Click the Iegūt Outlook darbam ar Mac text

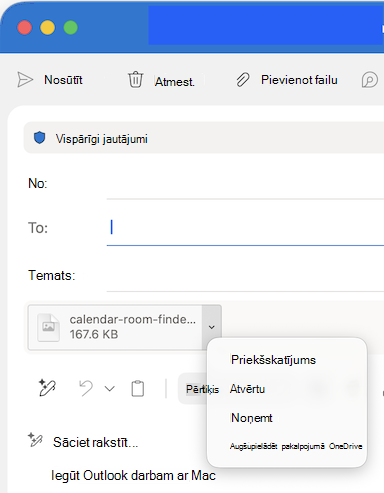[133, 475]
